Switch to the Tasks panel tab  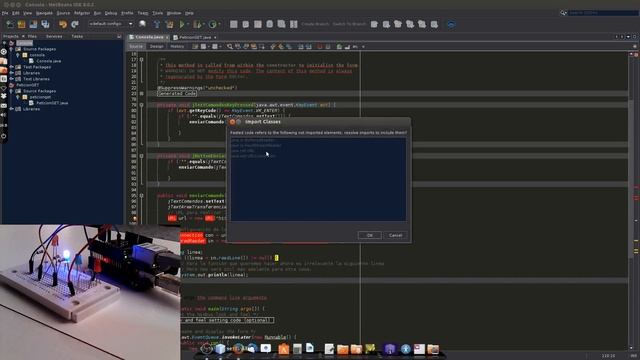click(77, 36)
